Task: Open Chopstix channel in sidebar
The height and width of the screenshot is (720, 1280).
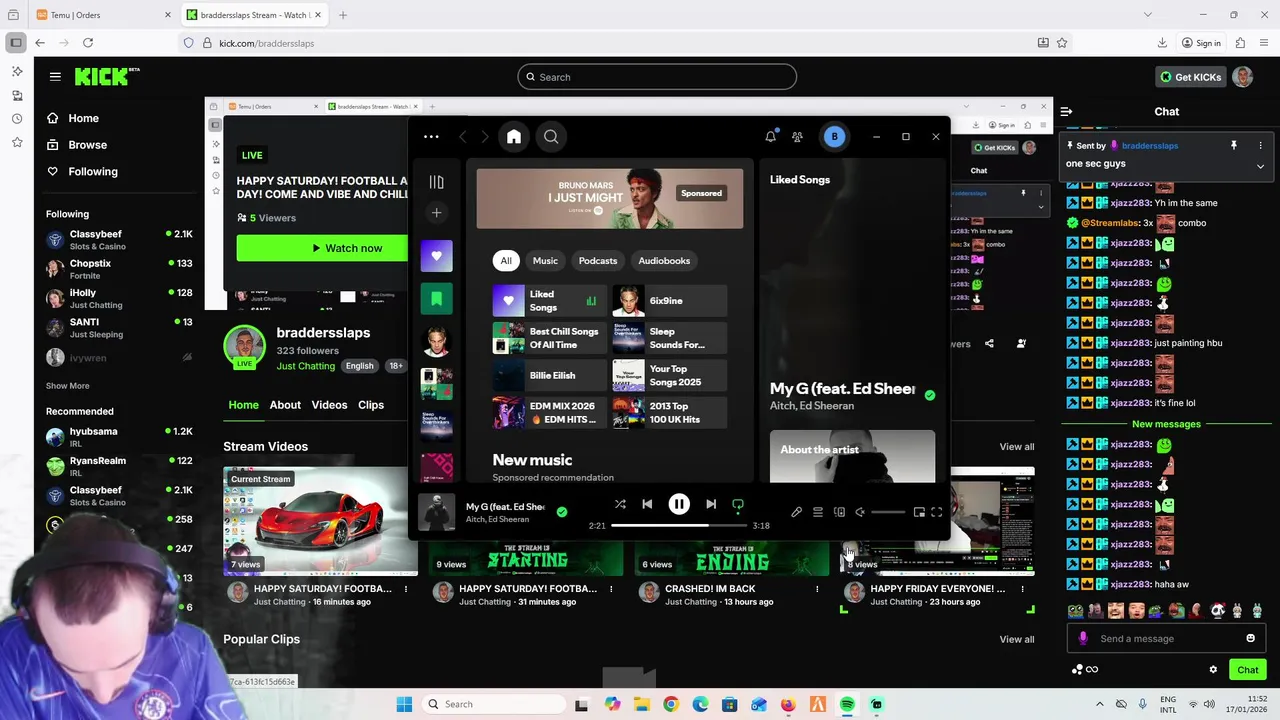Action: [x=119, y=269]
